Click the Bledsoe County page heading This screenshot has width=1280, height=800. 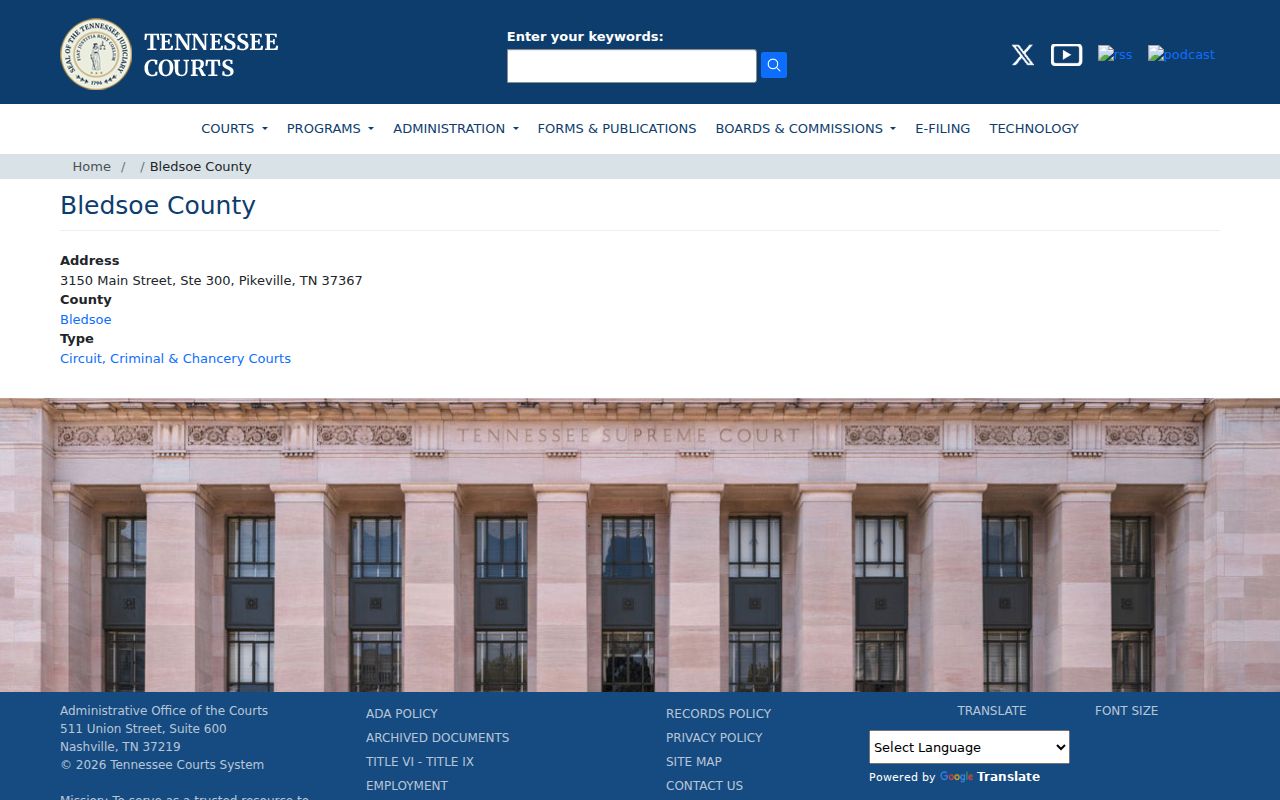[158, 205]
